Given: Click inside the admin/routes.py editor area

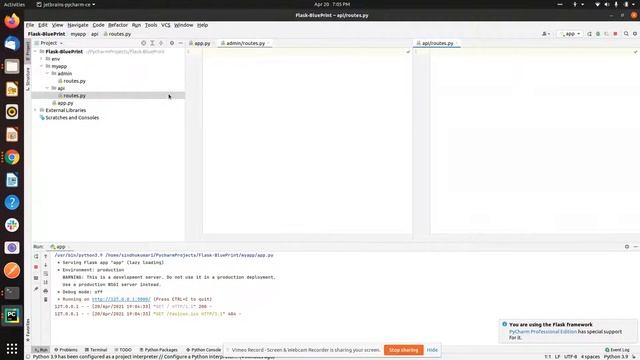Looking at the screenshot, I should click(307, 141).
